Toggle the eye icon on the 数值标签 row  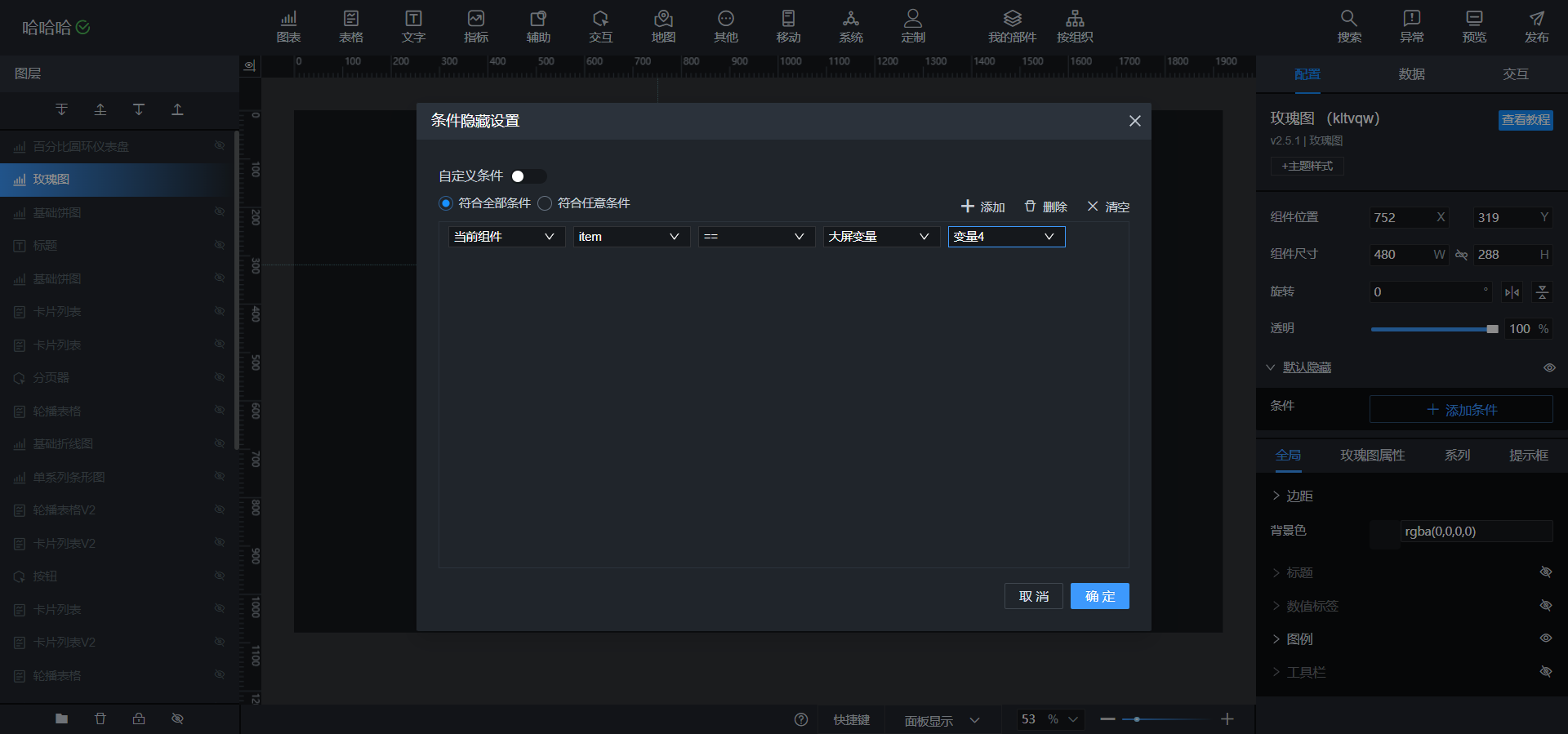click(1546, 606)
